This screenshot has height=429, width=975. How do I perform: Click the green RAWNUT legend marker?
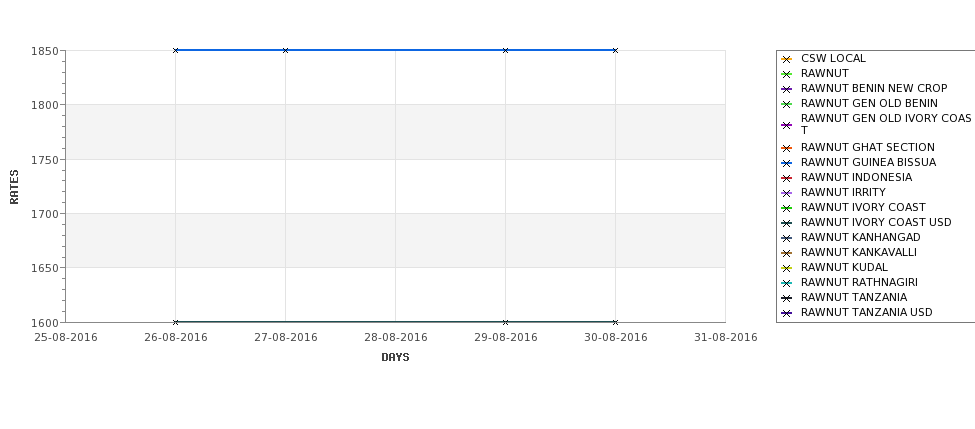pos(786,74)
